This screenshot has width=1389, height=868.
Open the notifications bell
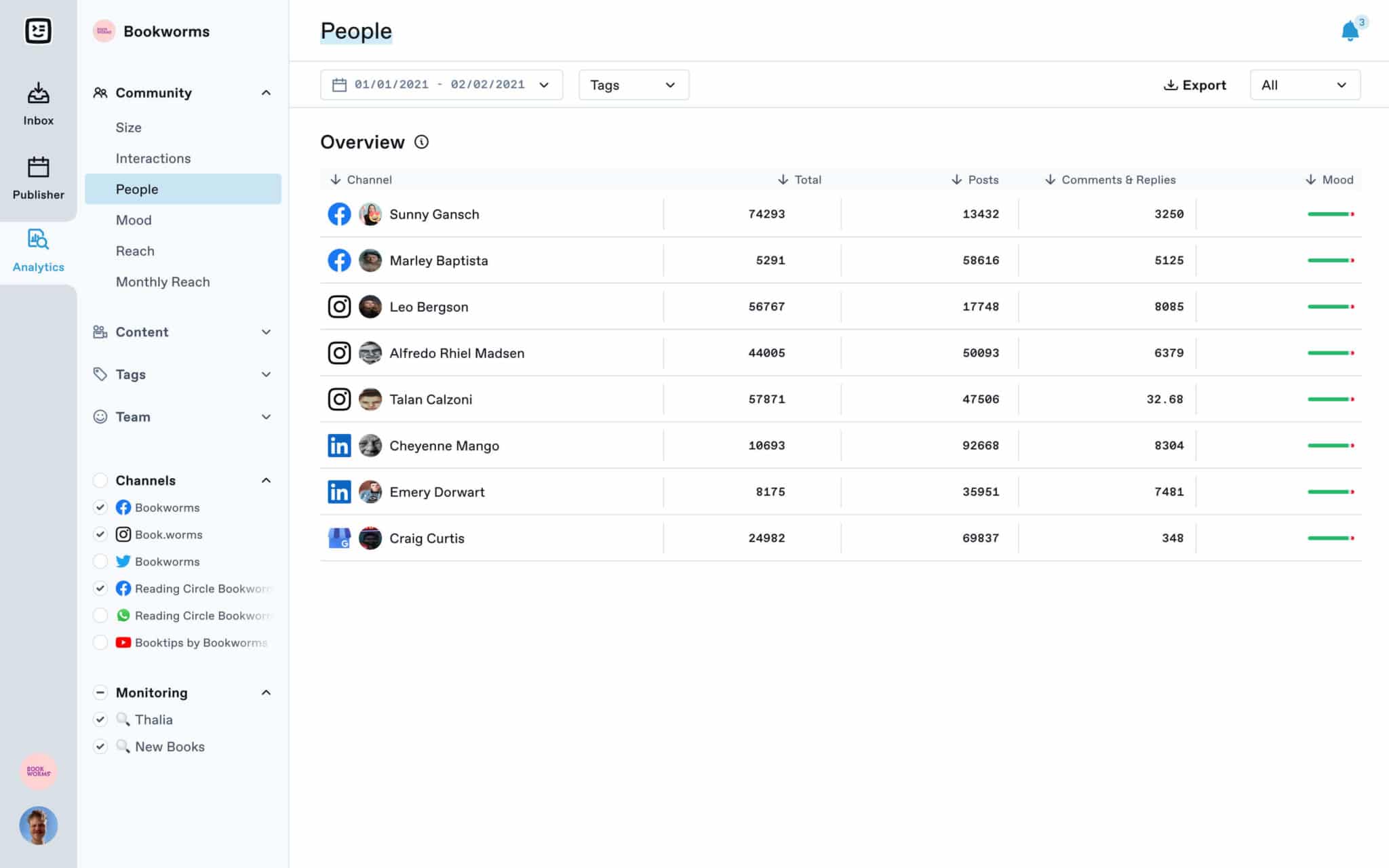[x=1350, y=31]
